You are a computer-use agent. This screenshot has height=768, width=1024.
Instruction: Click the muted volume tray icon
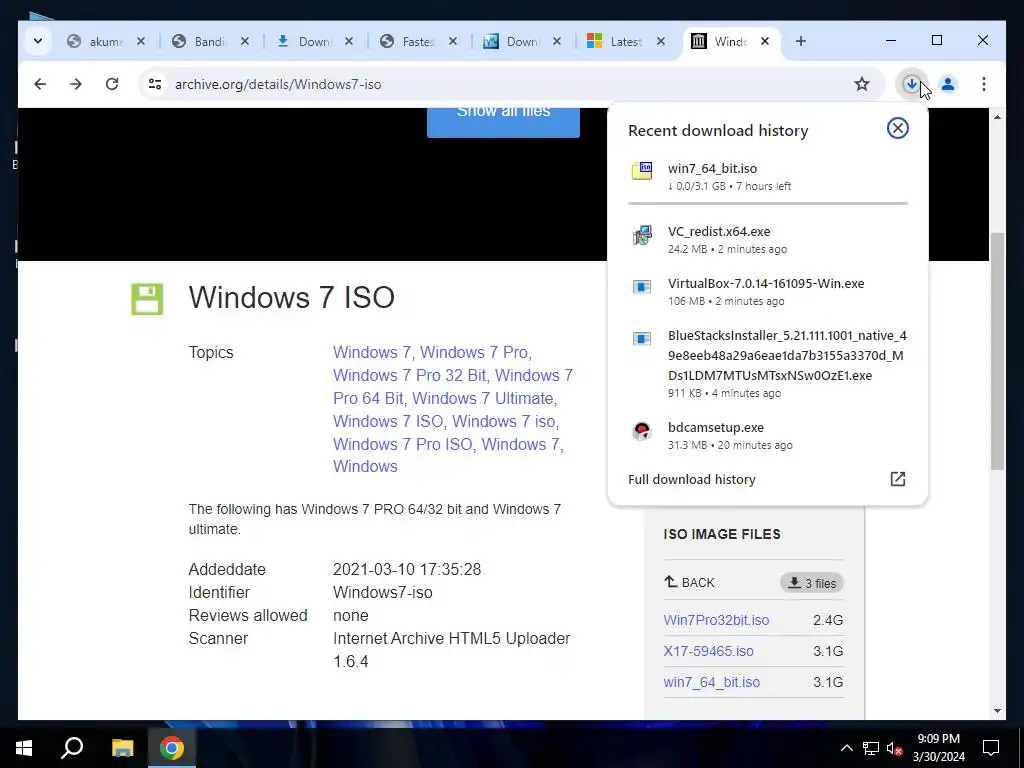[x=894, y=748]
